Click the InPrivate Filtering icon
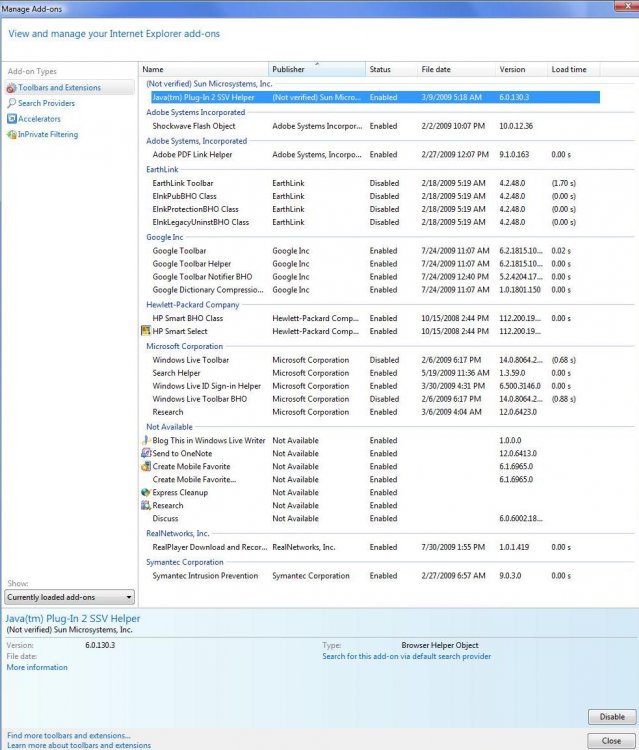Viewport: 639px width, 750px height. click(x=11, y=134)
